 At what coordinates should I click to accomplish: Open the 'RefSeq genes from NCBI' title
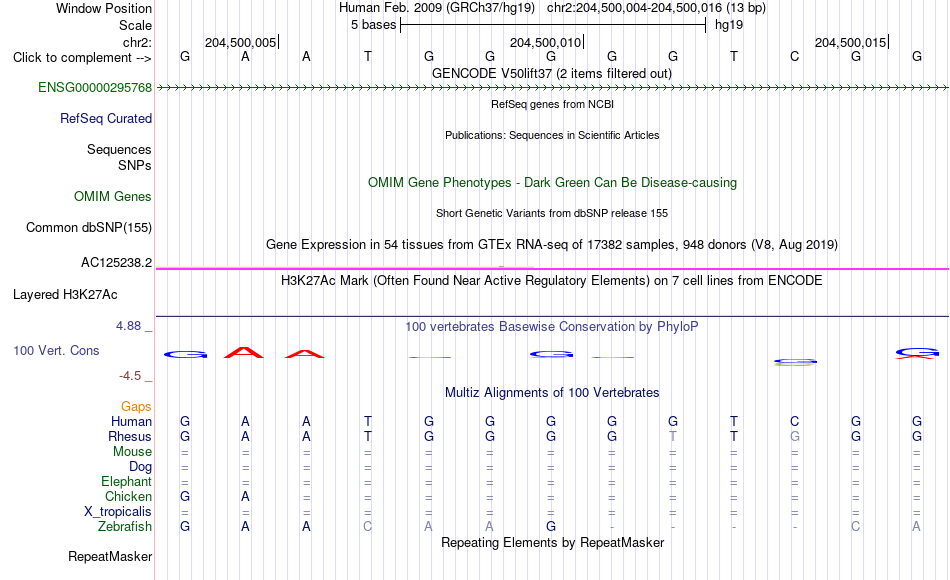552,104
